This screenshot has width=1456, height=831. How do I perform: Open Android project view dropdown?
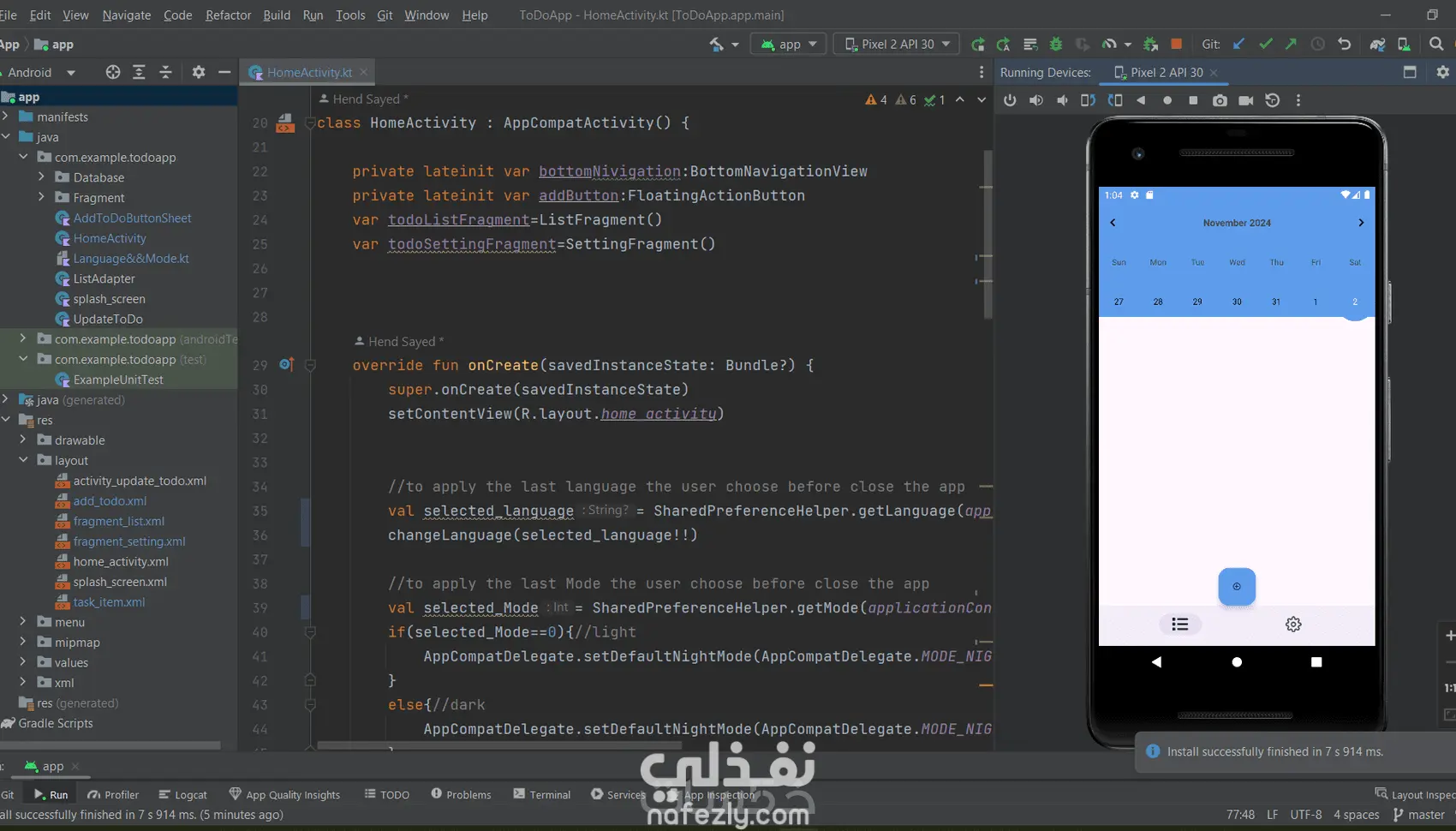tap(41, 73)
